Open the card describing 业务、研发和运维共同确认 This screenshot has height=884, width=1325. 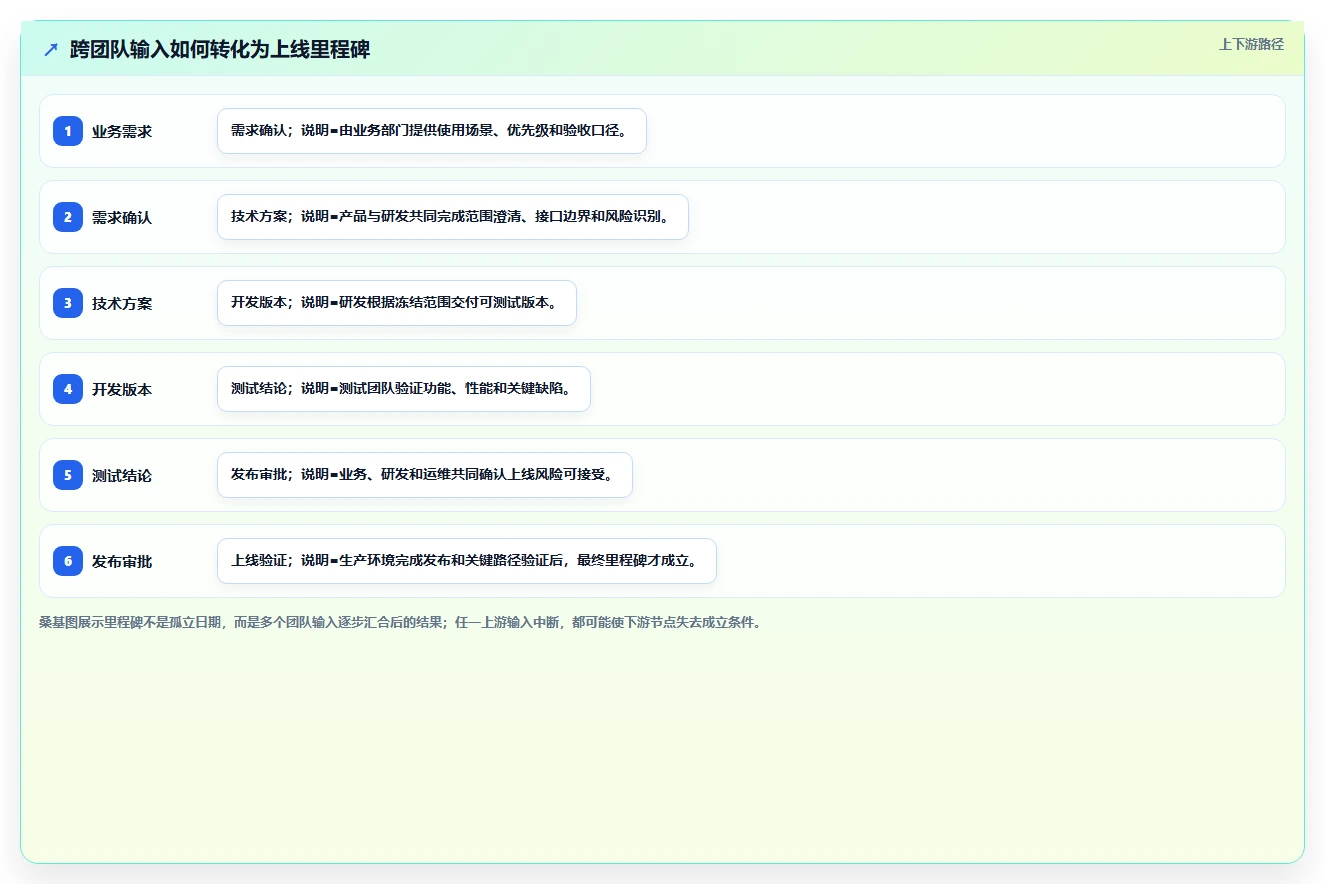point(425,475)
